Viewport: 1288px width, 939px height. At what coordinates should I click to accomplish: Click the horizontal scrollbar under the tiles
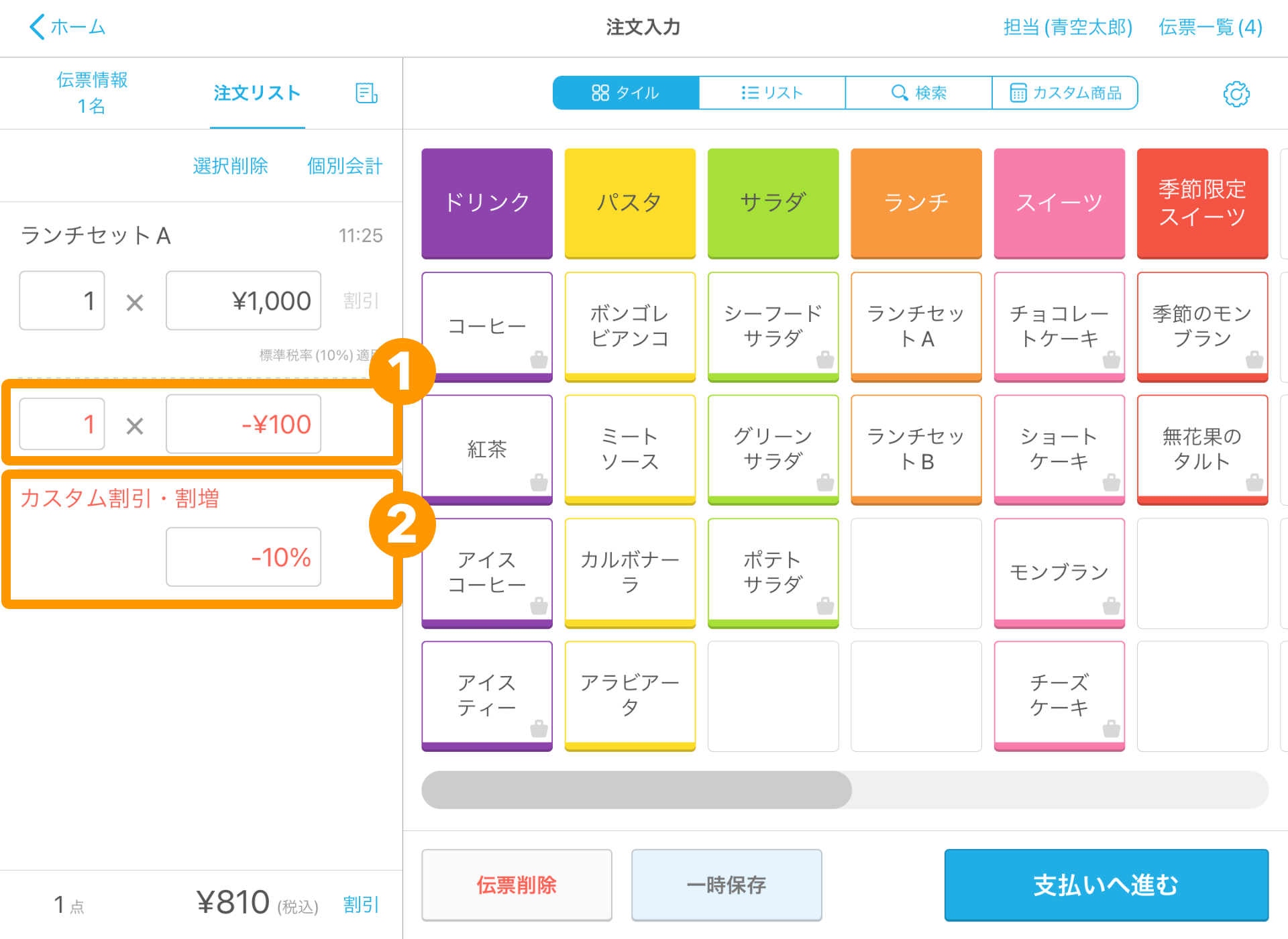pyautogui.click(x=845, y=789)
